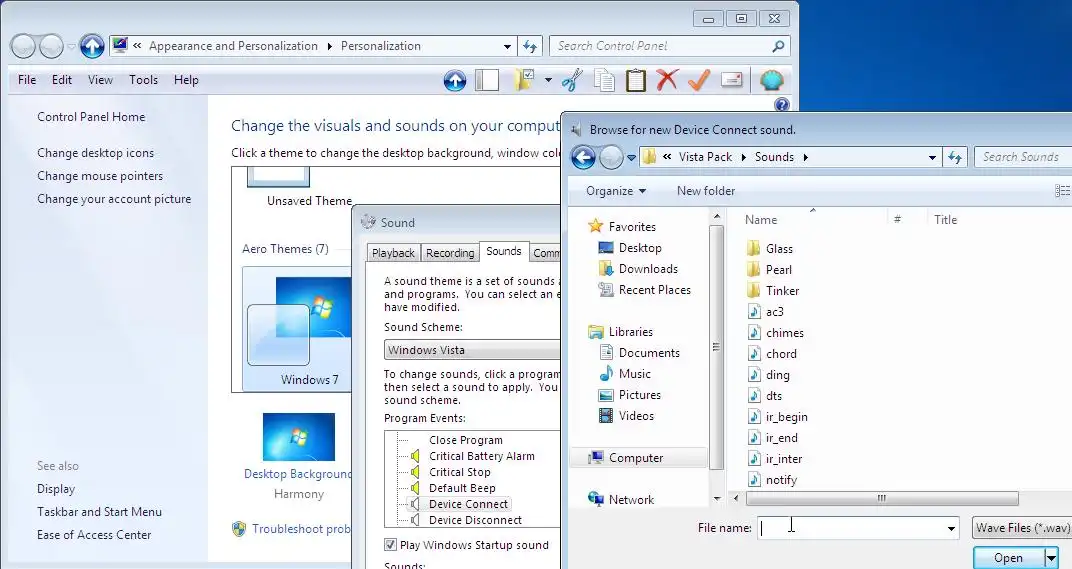The width and height of the screenshot is (1072, 569).
Task: Click the blue Help question mark icon
Action: click(782, 105)
